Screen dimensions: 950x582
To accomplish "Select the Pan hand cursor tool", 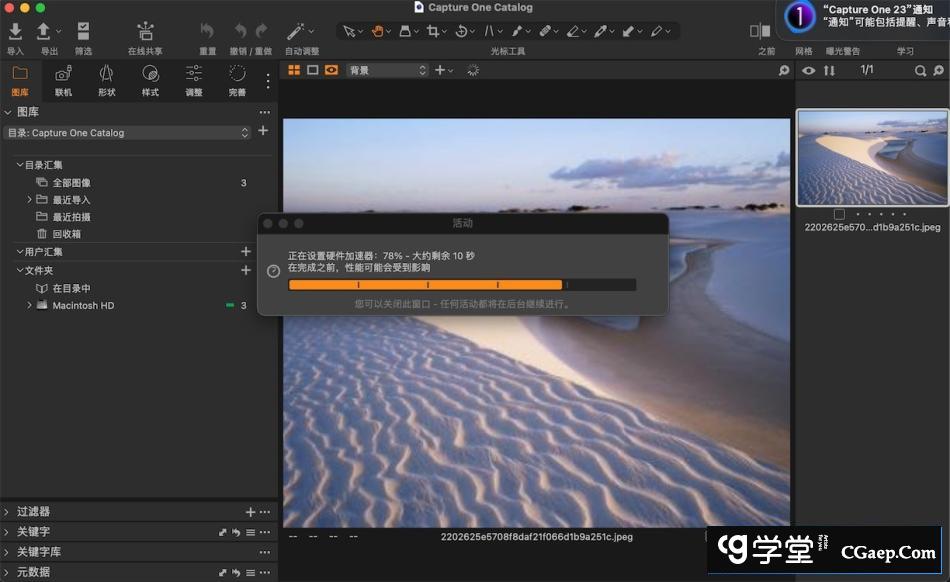I will pyautogui.click(x=378, y=31).
